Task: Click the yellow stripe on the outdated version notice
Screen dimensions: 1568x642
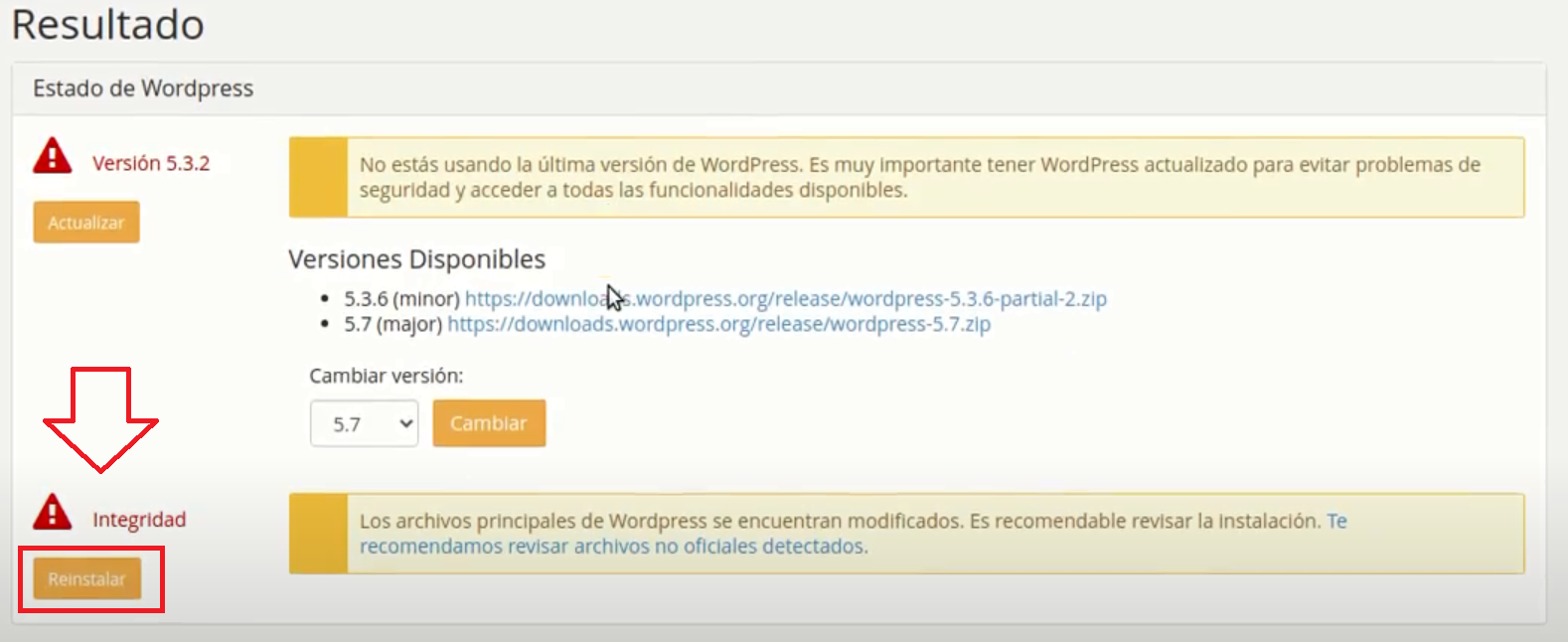Action: pos(318,178)
